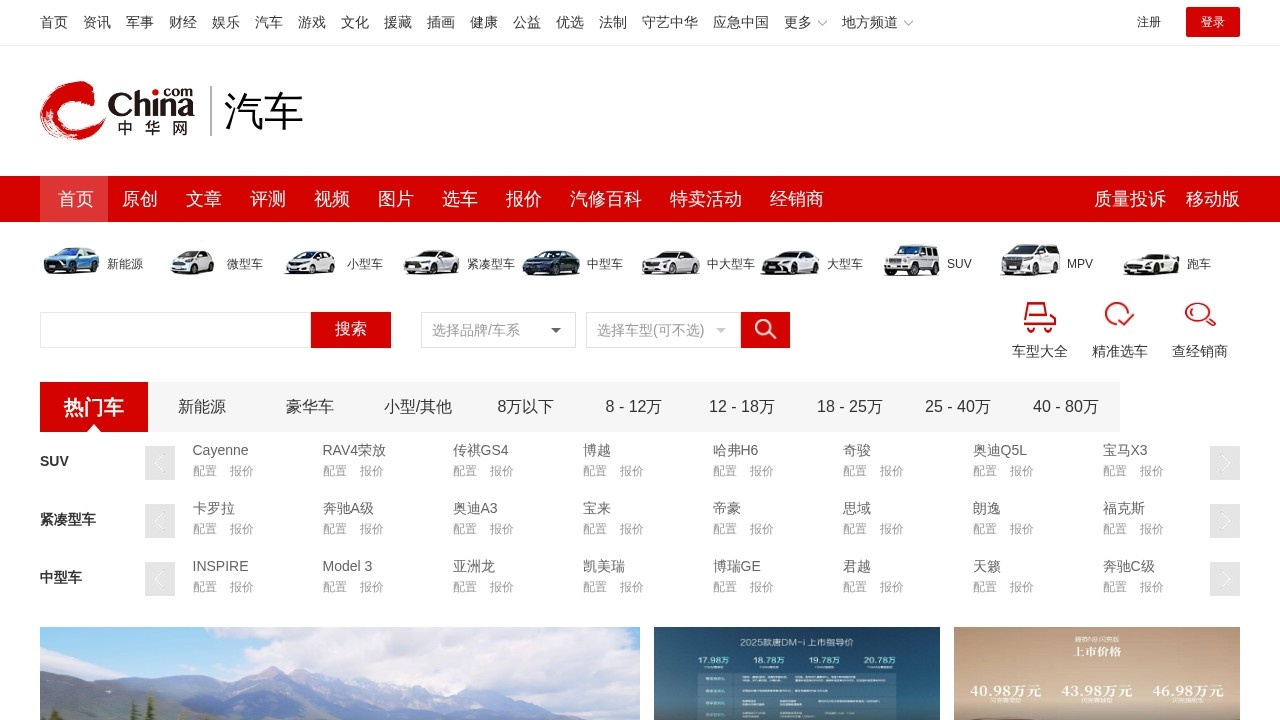Select the MPV vehicle icon
This screenshot has height=720, width=1280.
click(x=1031, y=260)
